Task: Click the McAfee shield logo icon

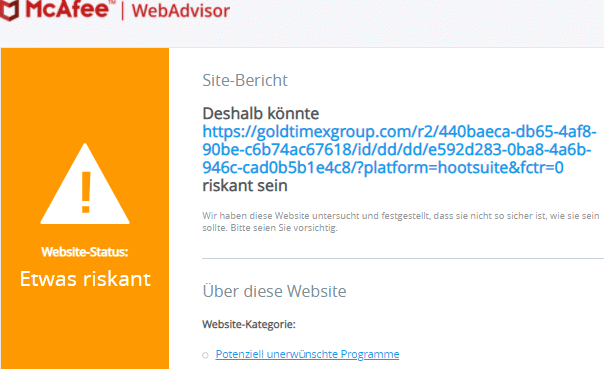Action: pyautogui.click(x=9, y=9)
